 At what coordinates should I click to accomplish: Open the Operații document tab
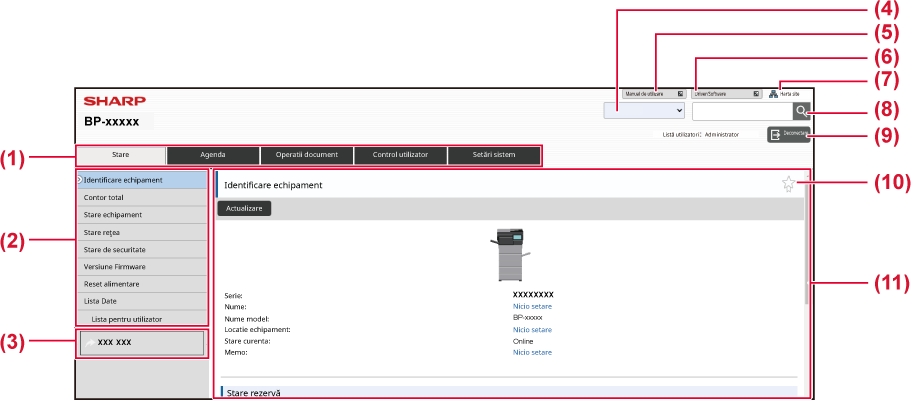click(307, 155)
